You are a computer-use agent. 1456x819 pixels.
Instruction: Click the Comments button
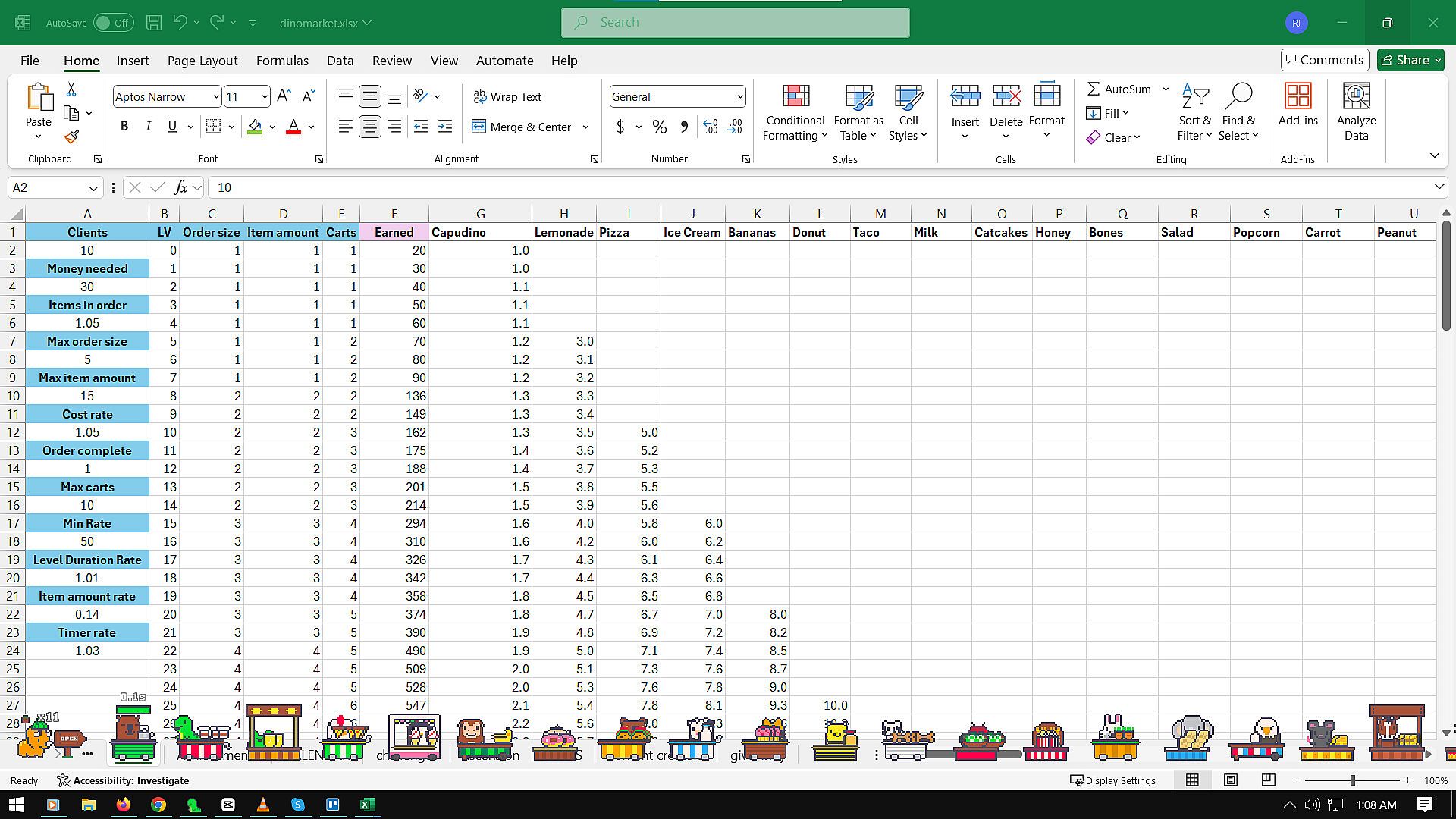point(1324,60)
